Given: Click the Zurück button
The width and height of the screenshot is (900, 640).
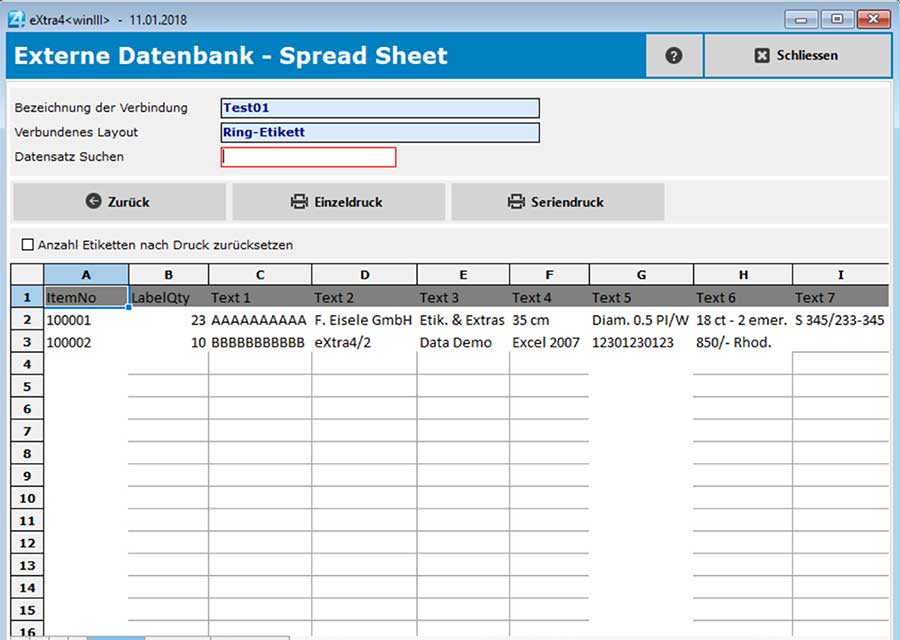Looking at the screenshot, I should pos(118,202).
